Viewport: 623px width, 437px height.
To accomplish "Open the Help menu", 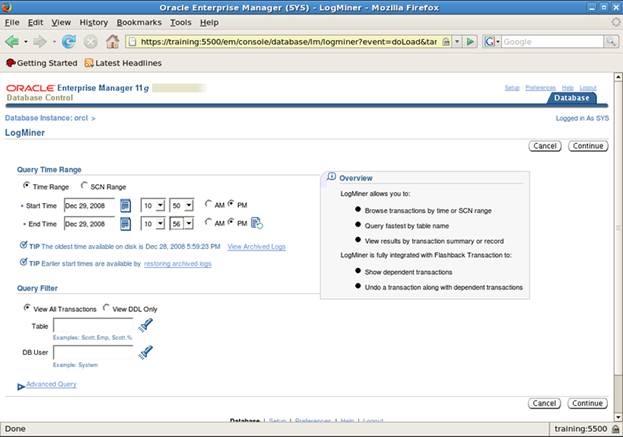I will (x=209, y=23).
